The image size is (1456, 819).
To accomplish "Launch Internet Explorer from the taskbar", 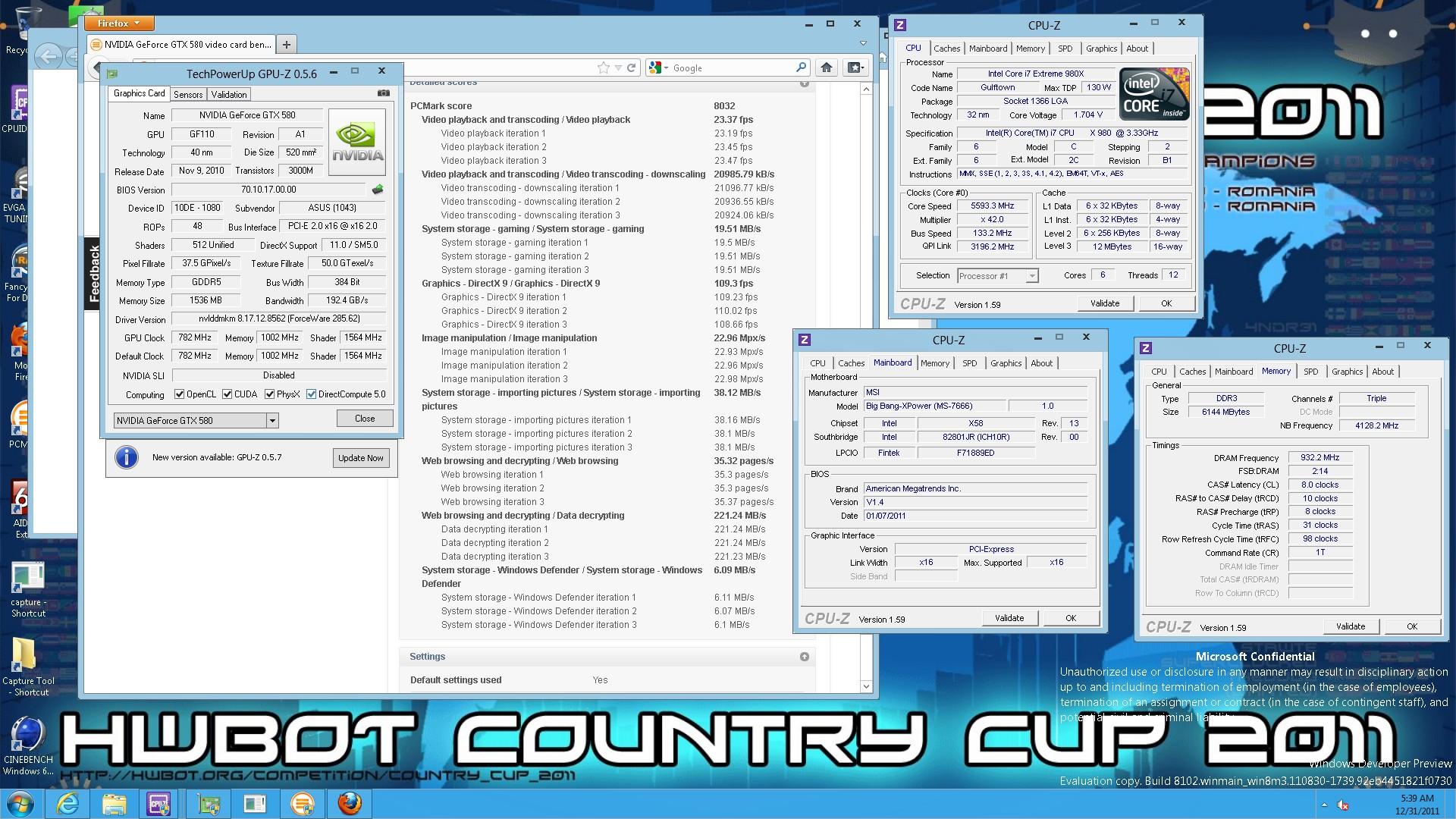I will (x=67, y=804).
